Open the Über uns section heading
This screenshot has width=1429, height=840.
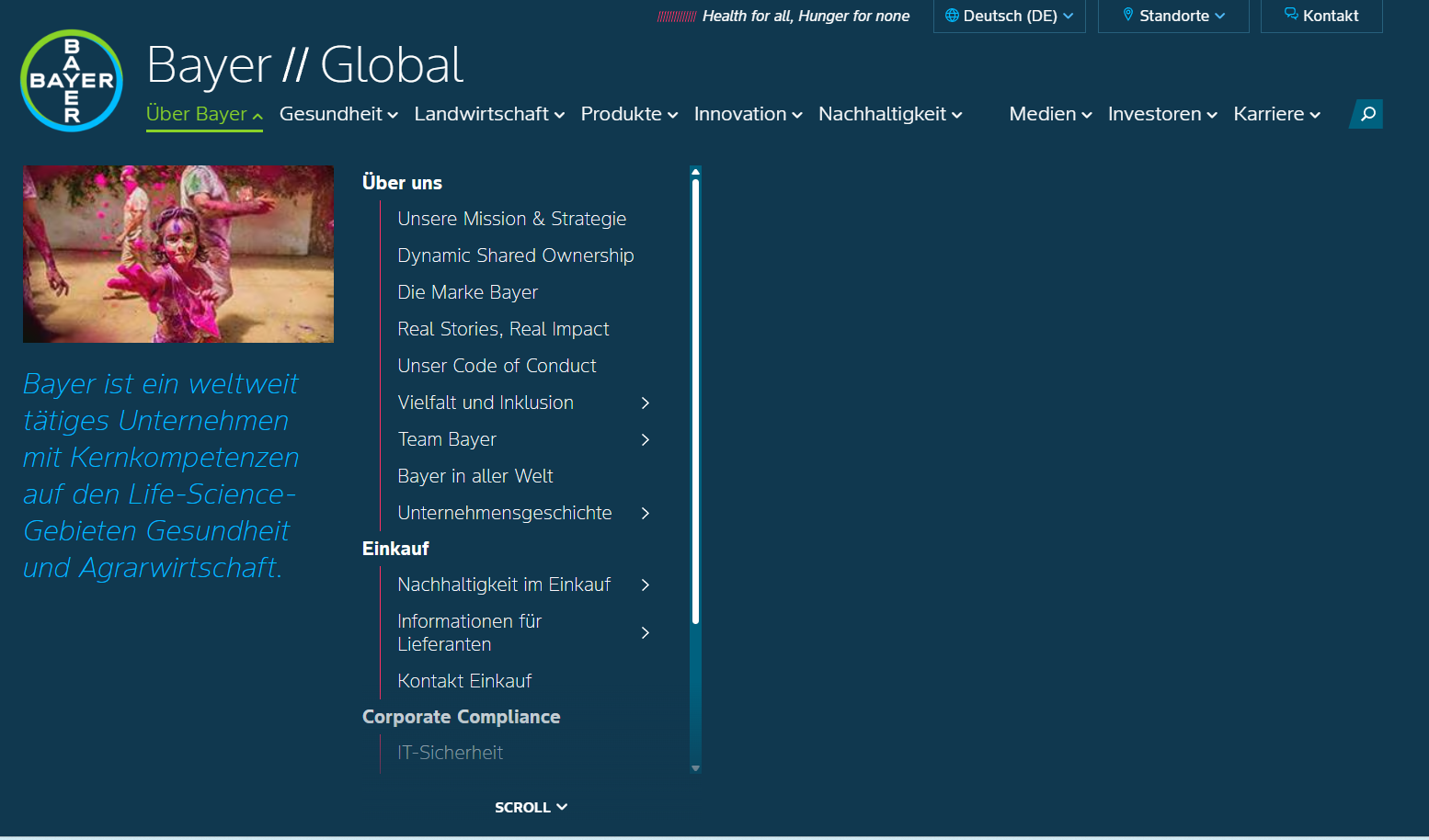(402, 183)
